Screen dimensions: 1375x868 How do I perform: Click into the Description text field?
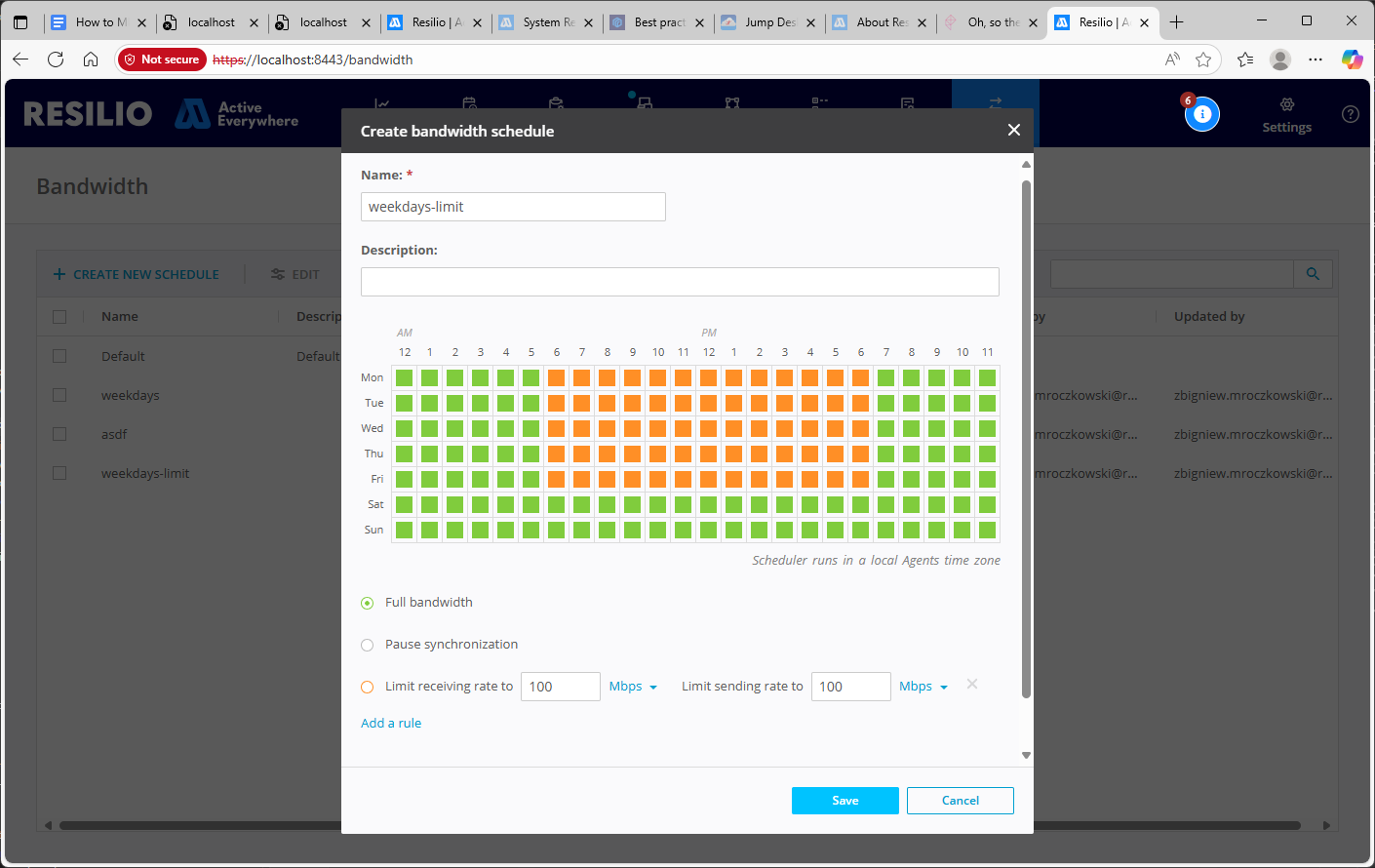(680, 282)
